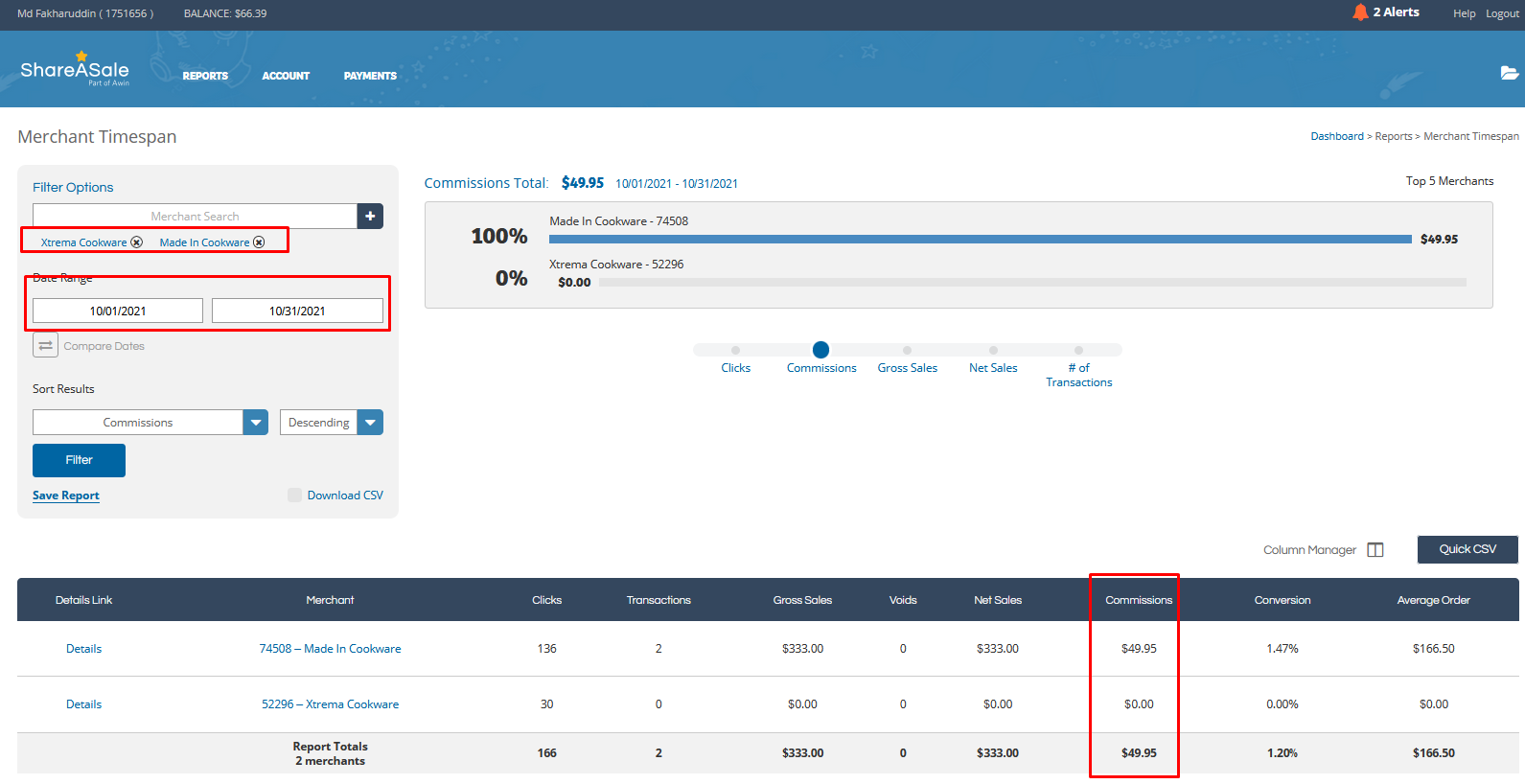Open the 52296 – Xtrema Cookware link

point(330,704)
